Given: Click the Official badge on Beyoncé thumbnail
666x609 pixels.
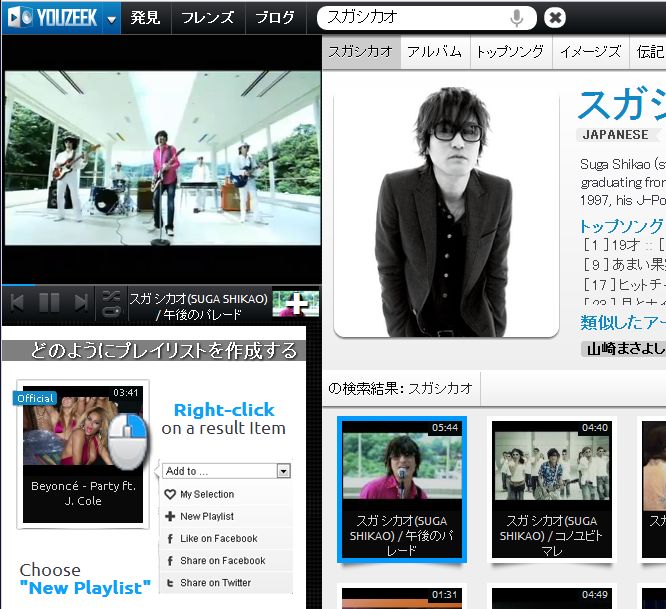Looking at the screenshot, I should pos(35,398).
